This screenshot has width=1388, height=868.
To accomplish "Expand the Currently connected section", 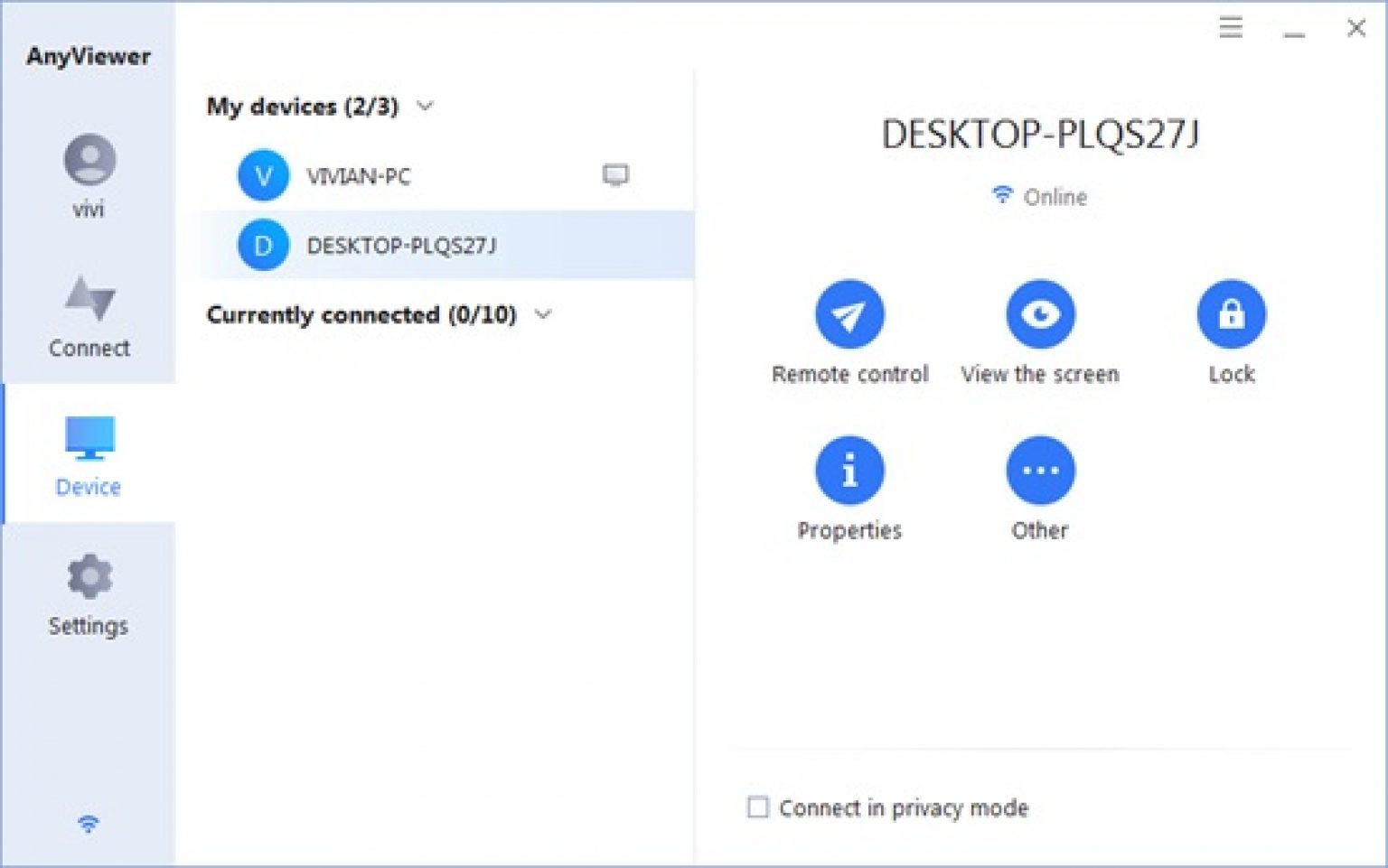I will (543, 315).
